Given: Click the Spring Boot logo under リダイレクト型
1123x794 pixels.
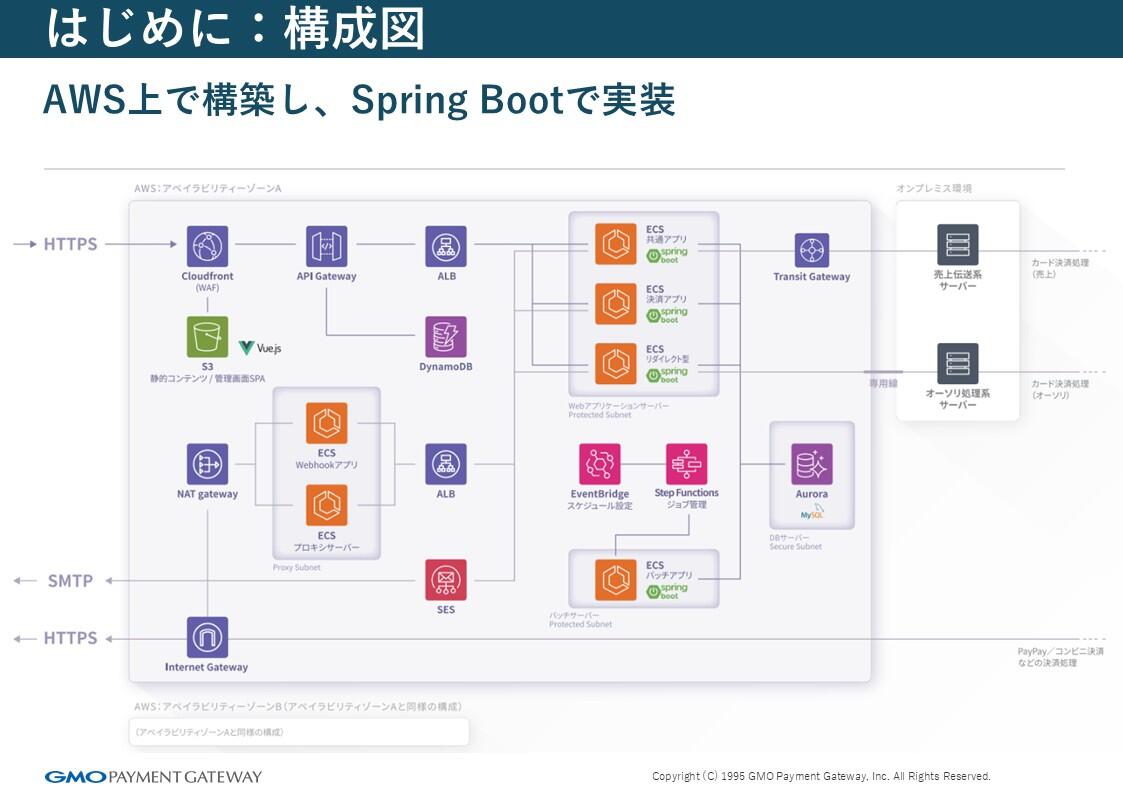Looking at the screenshot, I should 667,375.
